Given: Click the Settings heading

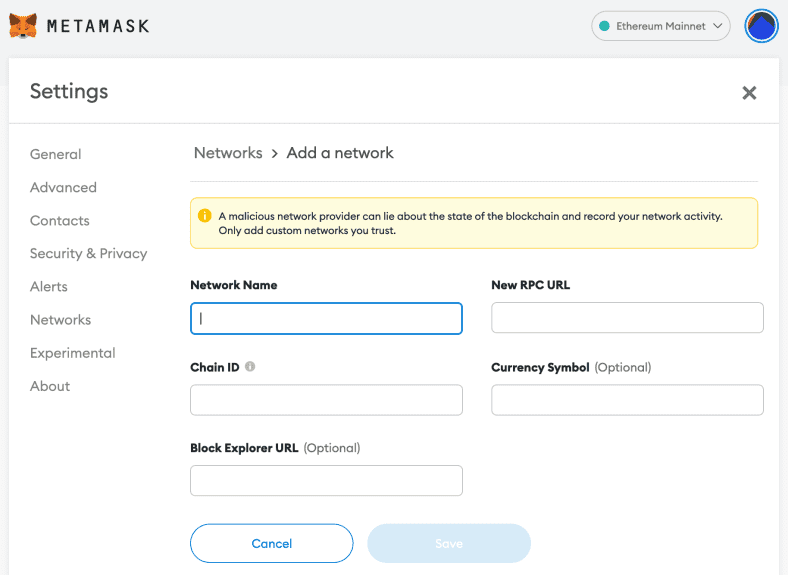Looking at the screenshot, I should click(69, 91).
